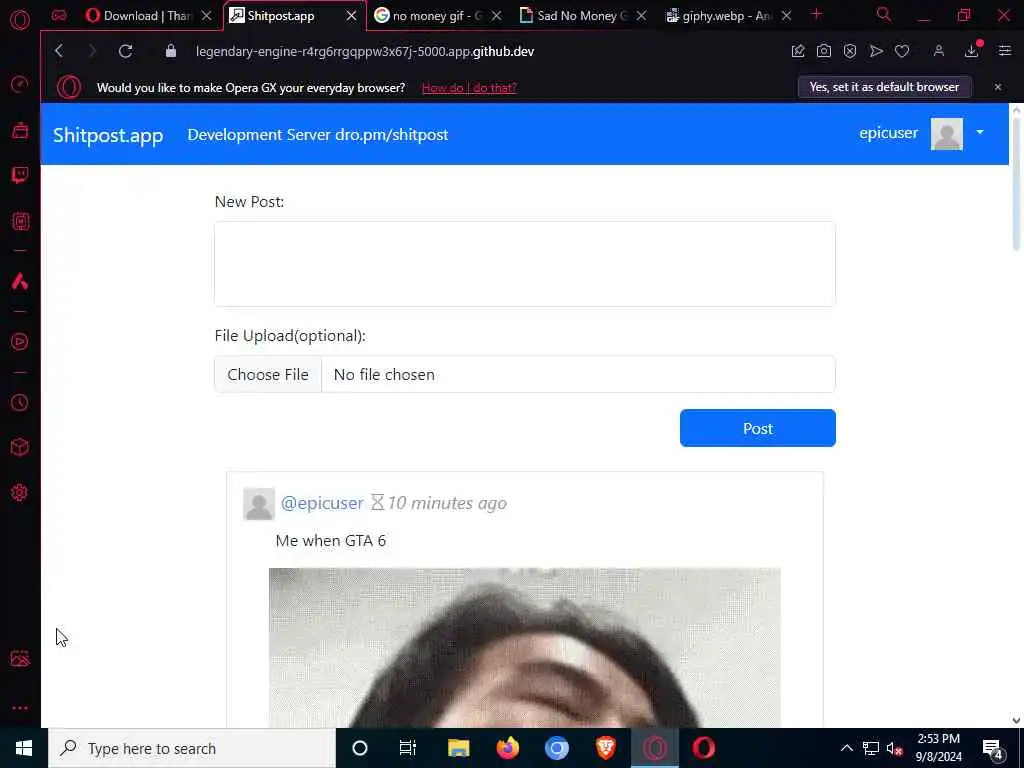
Task: Show hidden system tray icons
Action: click(846, 748)
